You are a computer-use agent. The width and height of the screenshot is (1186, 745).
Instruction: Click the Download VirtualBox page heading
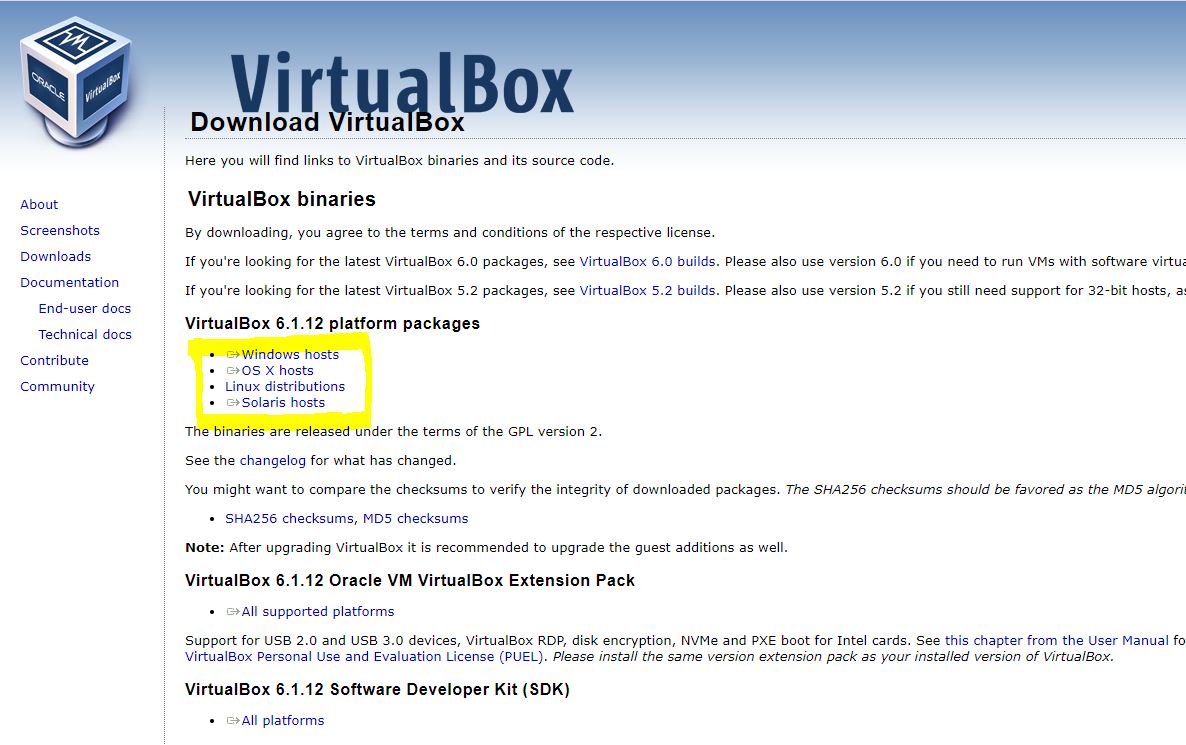click(x=328, y=123)
